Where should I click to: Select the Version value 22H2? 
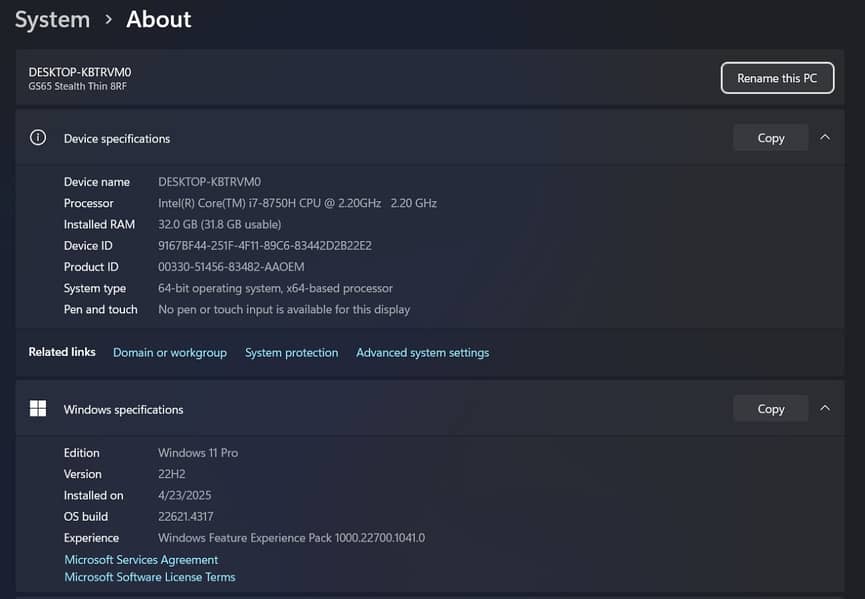(172, 474)
